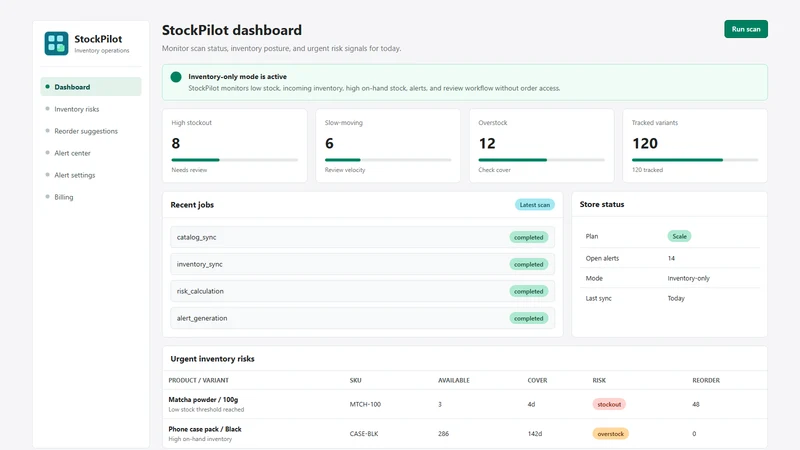Select the Phone case pack / Black product
This screenshot has width=800, height=450.
(205, 429)
